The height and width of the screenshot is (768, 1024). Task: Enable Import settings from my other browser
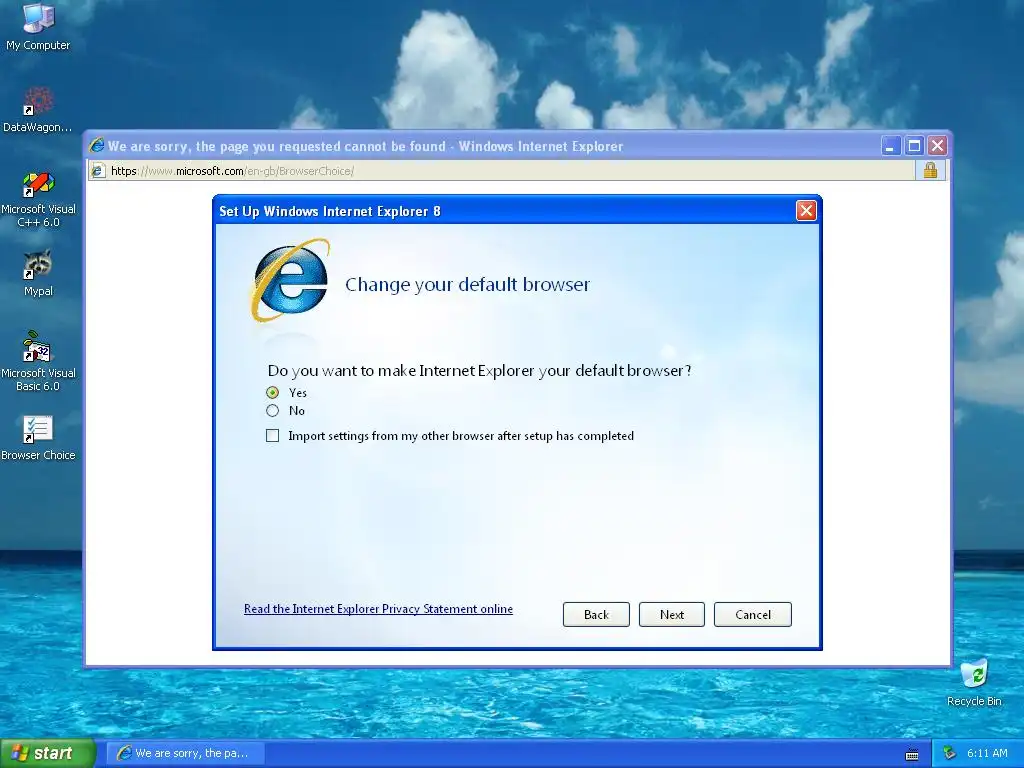[272, 436]
